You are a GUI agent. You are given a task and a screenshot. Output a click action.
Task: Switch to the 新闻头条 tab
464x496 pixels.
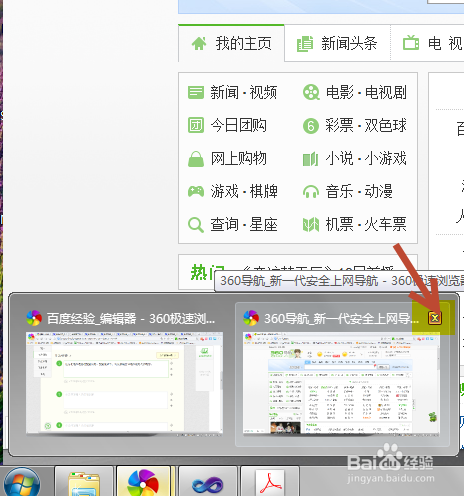(x=337, y=44)
